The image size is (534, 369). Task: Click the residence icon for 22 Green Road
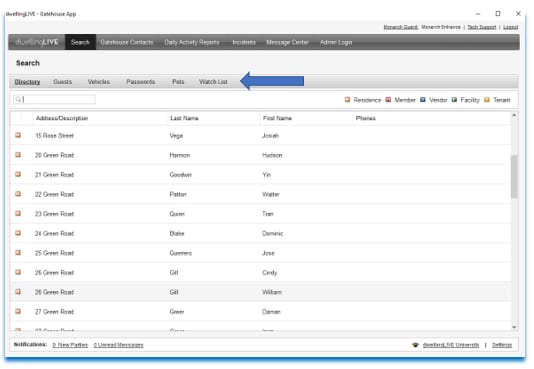tap(18, 194)
